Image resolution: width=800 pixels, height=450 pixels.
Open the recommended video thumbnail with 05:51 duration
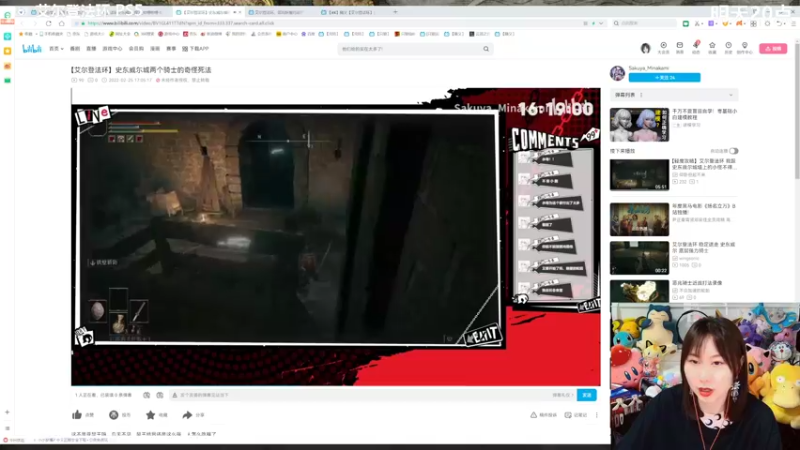pyautogui.click(x=639, y=174)
